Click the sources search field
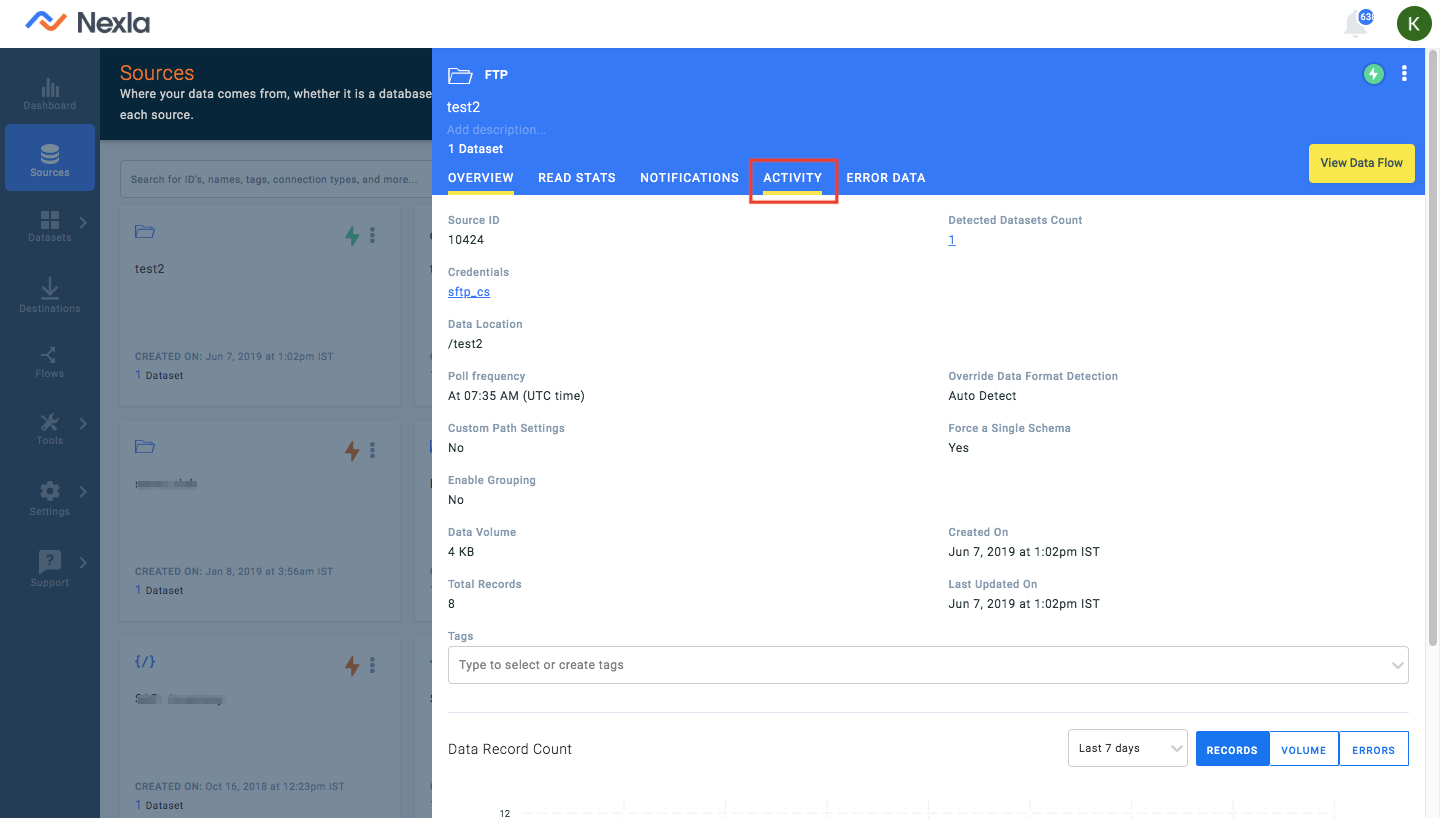Screen dimensions: 1440x818 click(x=275, y=180)
